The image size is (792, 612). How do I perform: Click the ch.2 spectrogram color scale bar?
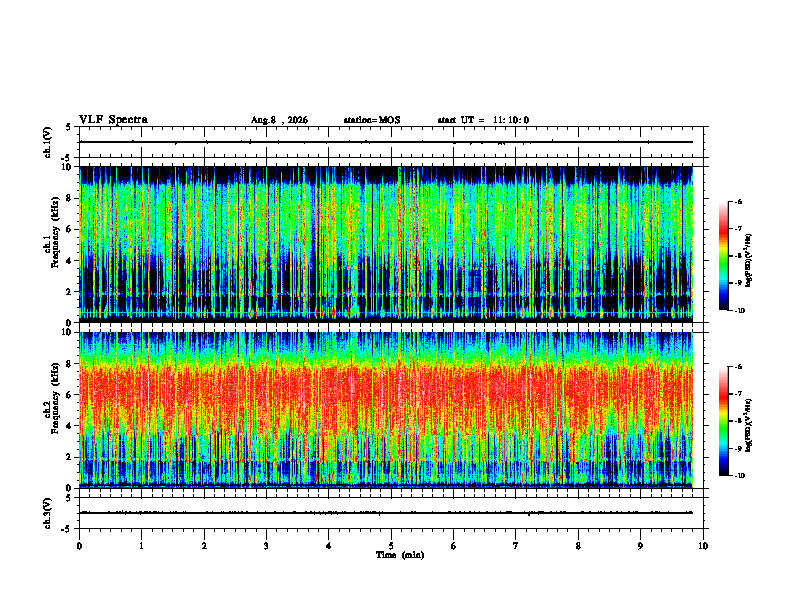pos(723,421)
